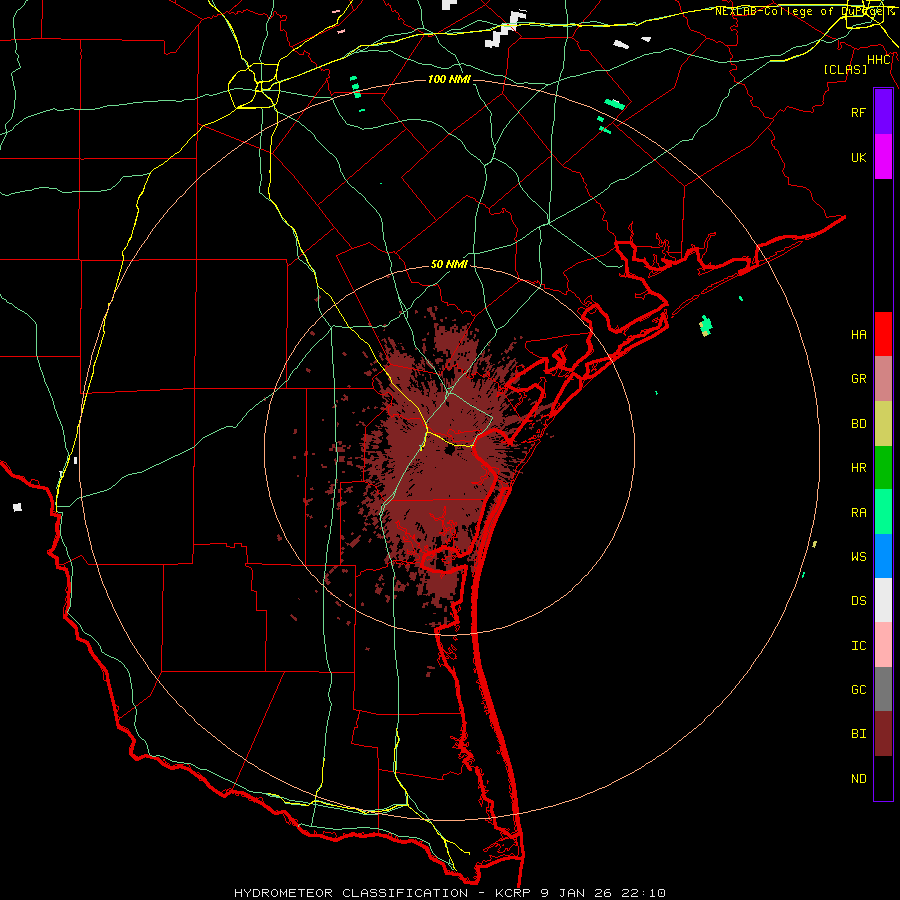
Task: Pick the light green RA legend swatch
Action: click(x=883, y=512)
